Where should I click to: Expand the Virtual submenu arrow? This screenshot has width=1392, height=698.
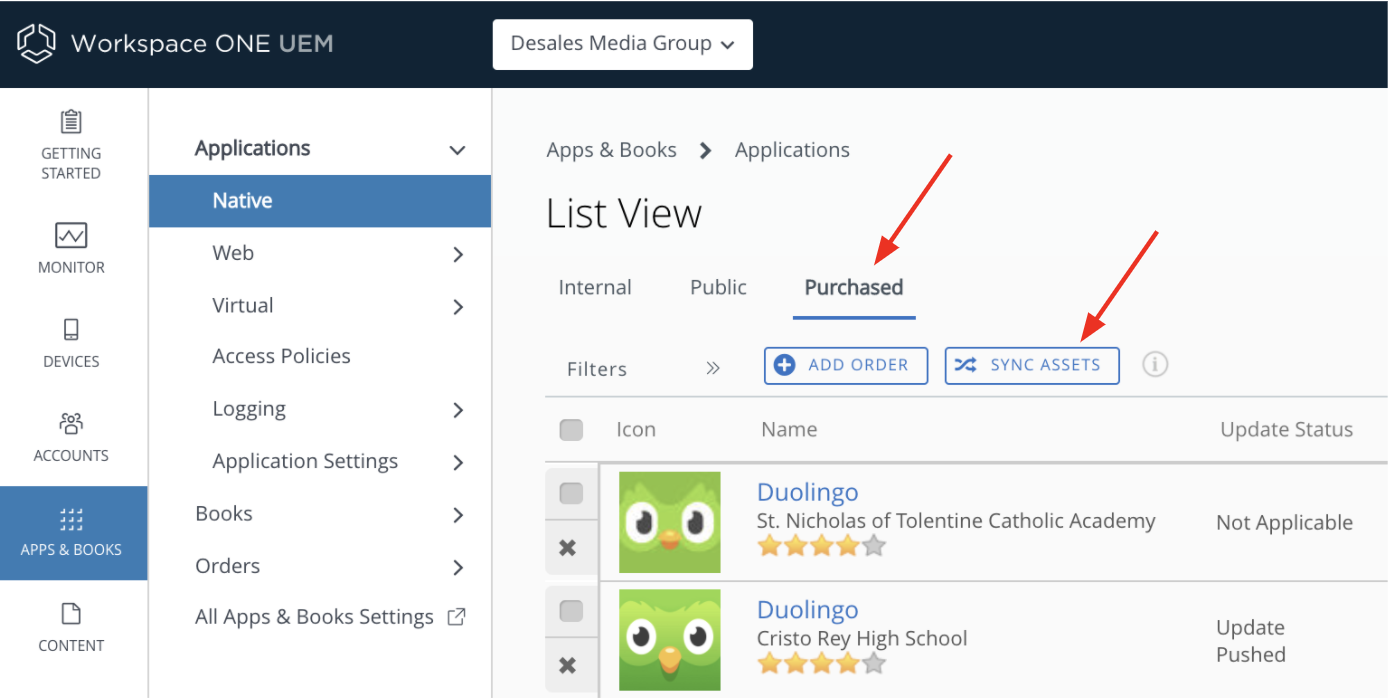tap(458, 306)
